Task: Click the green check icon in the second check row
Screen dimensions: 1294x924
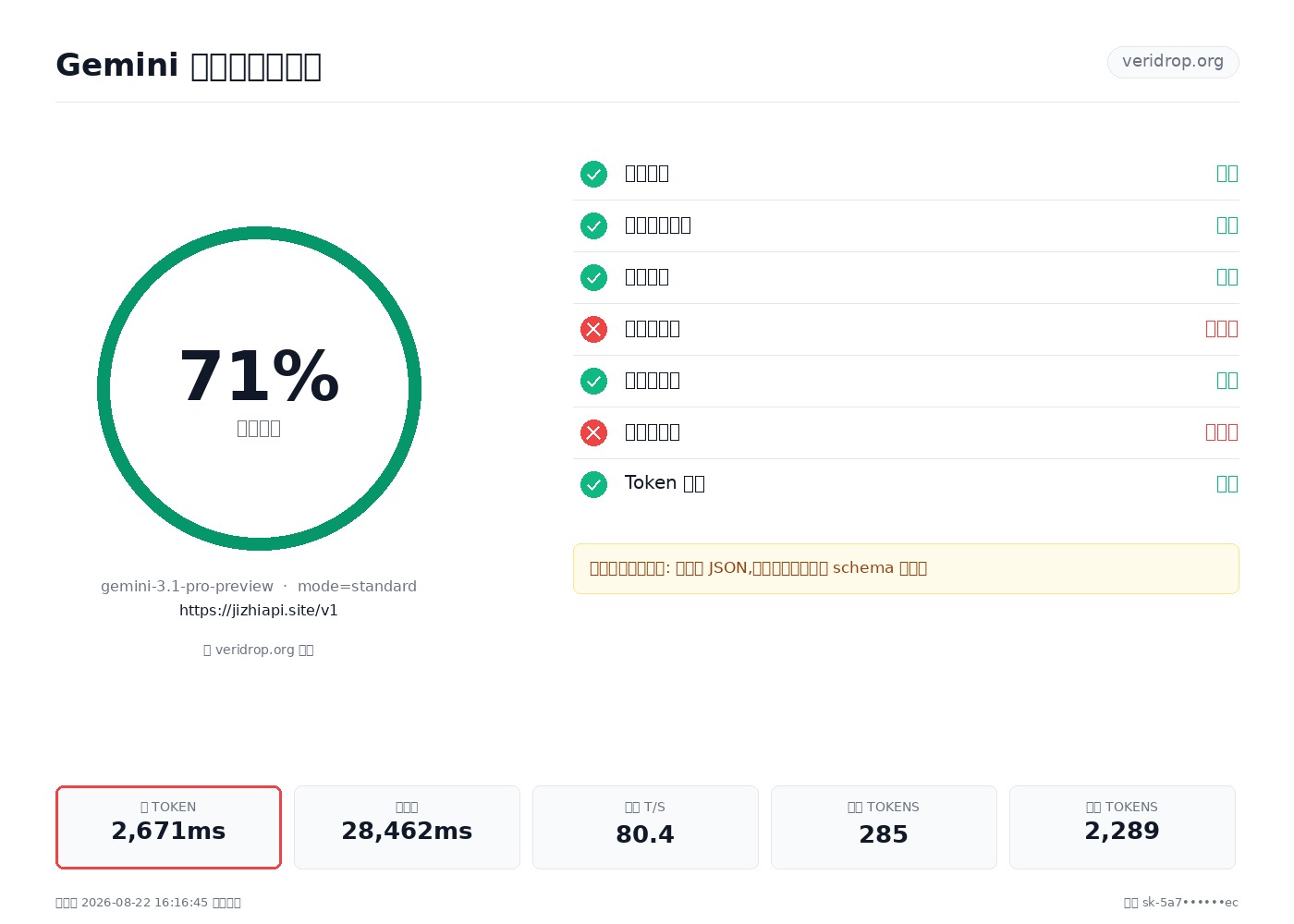Action: [x=593, y=225]
